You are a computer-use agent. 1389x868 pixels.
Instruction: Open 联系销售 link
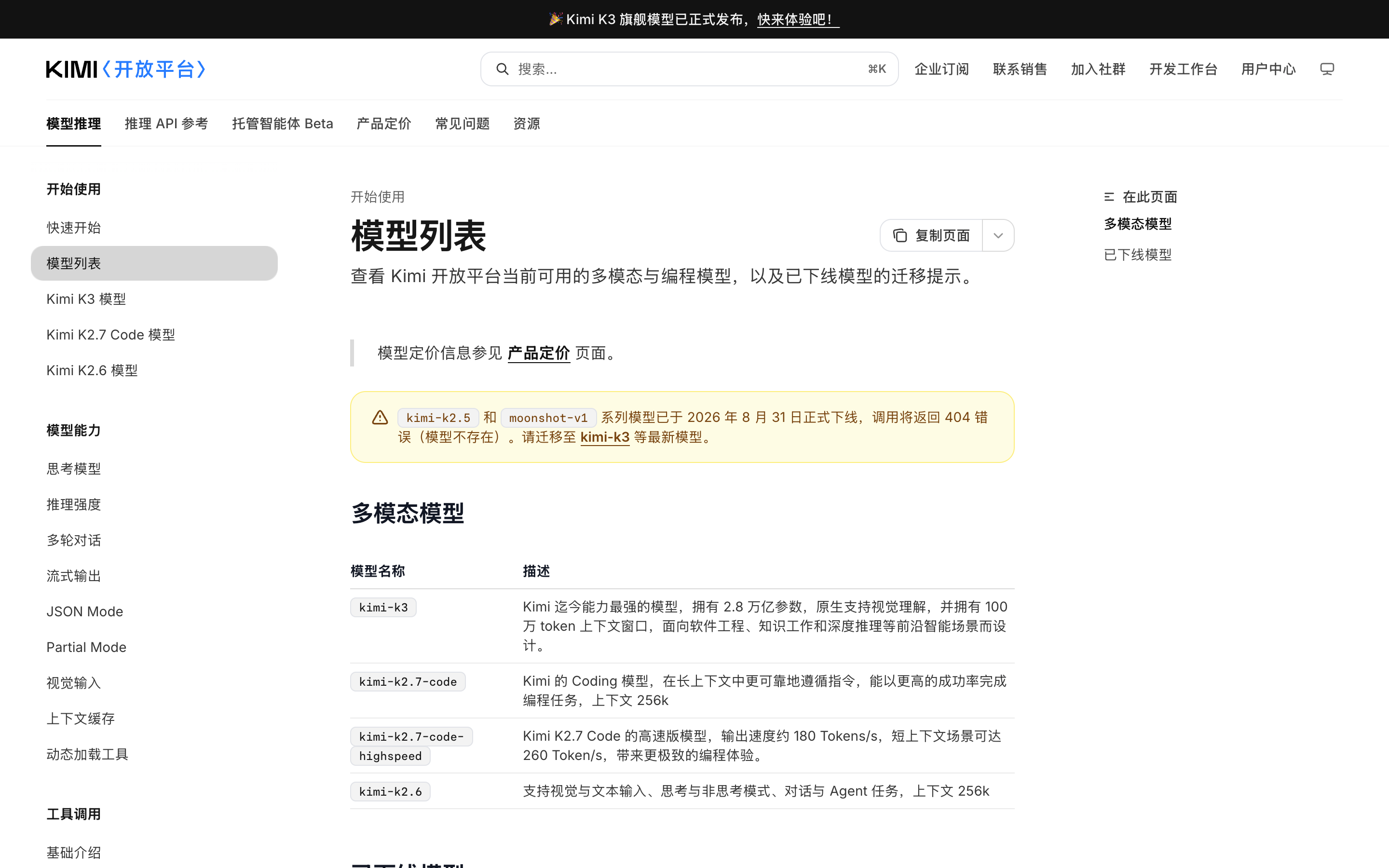tap(1020, 69)
